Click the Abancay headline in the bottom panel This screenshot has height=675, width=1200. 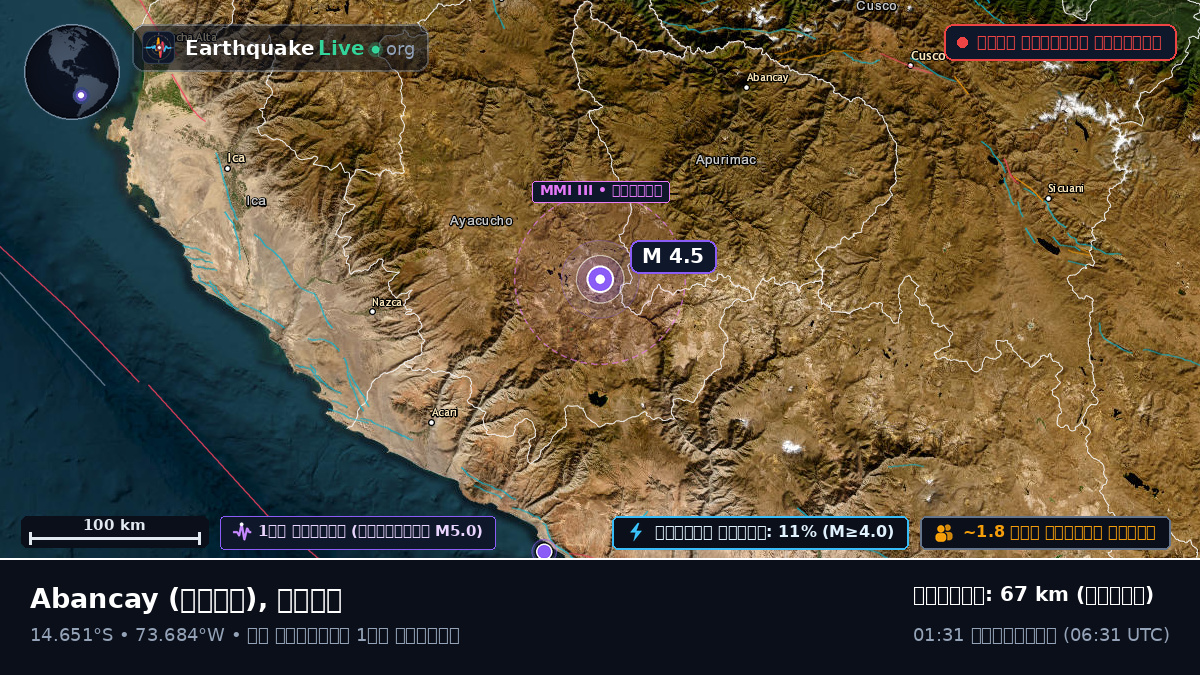coord(186,600)
